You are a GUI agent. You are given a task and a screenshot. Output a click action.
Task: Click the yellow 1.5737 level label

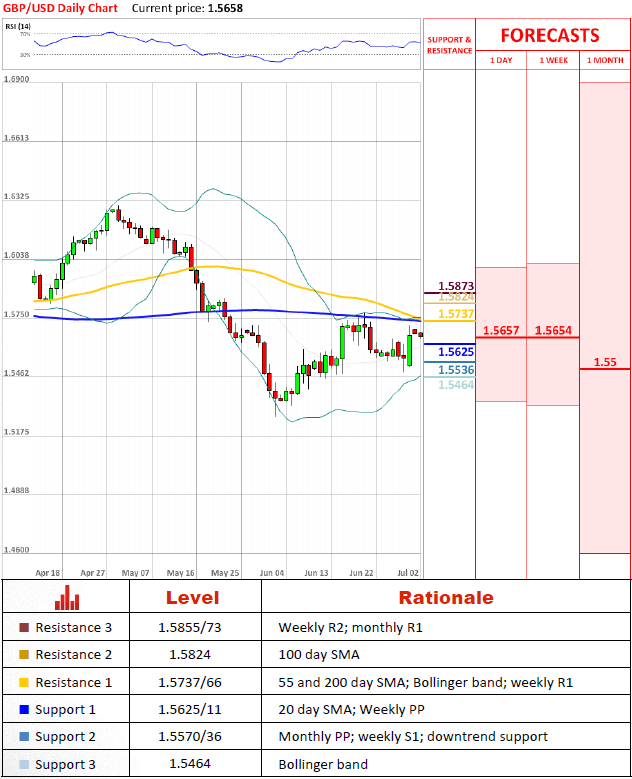[456, 314]
